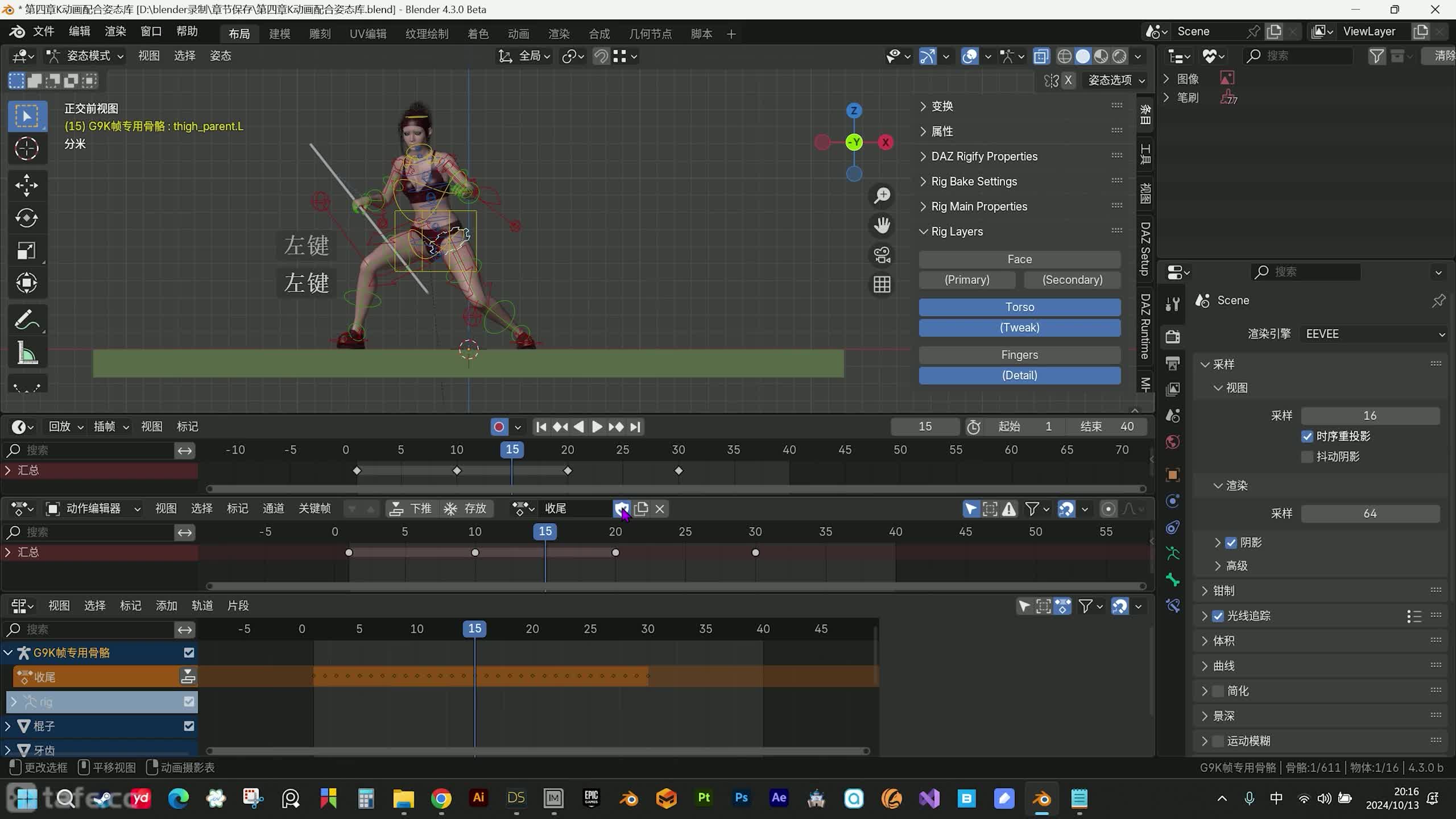This screenshot has height=819, width=1456.
Task: Select the Move tool
Action: [x=27, y=185]
